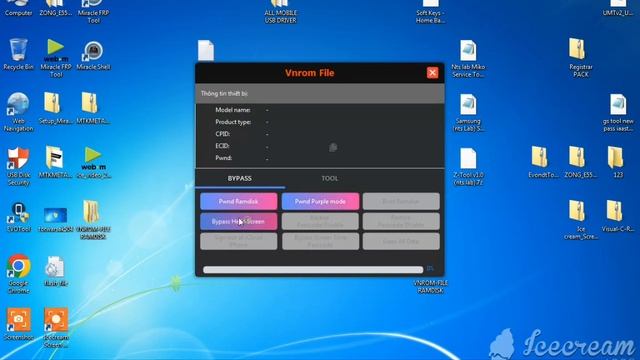Click the Pwnd Ramdisk button
640x360 pixels.
click(239, 202)
